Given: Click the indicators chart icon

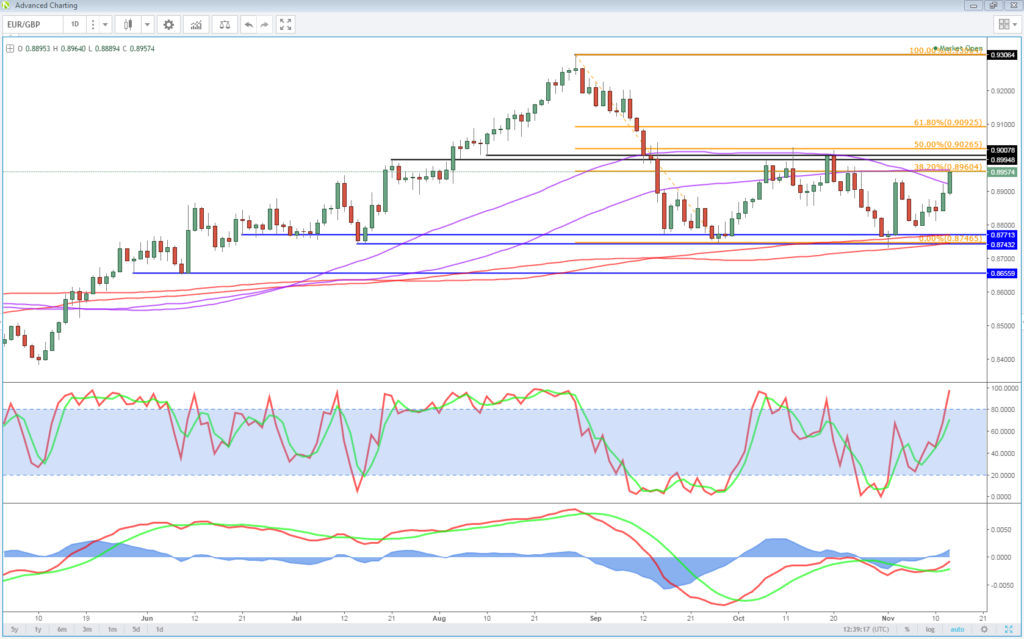Looking at the screenshot, I should pos(198,24).
